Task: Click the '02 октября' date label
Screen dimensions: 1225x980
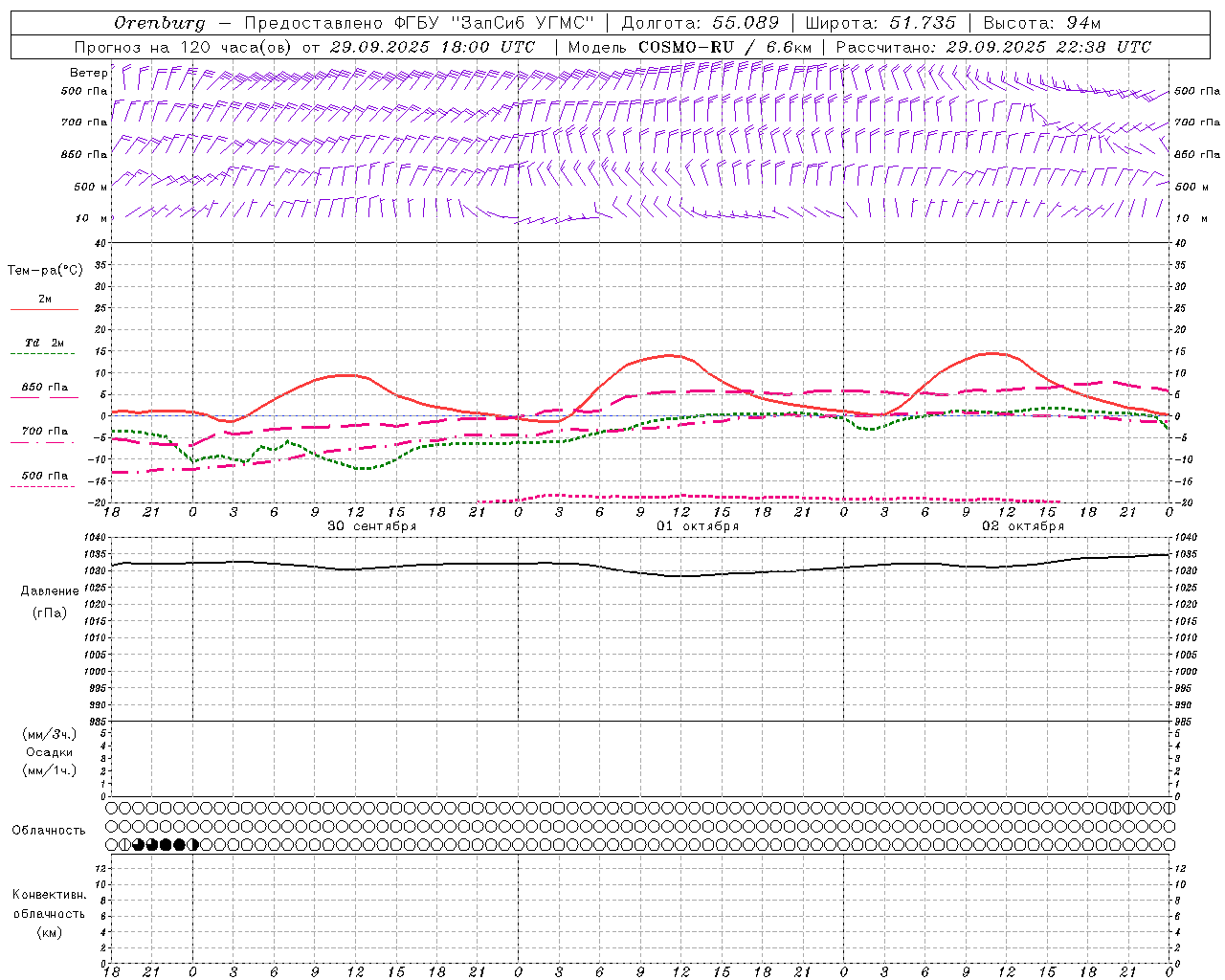Action: click(x=1023, y=526)
